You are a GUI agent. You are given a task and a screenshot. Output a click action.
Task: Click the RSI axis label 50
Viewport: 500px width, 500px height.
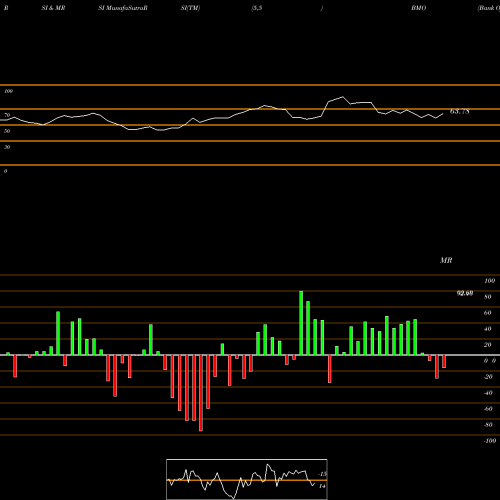tap(7, 131)
